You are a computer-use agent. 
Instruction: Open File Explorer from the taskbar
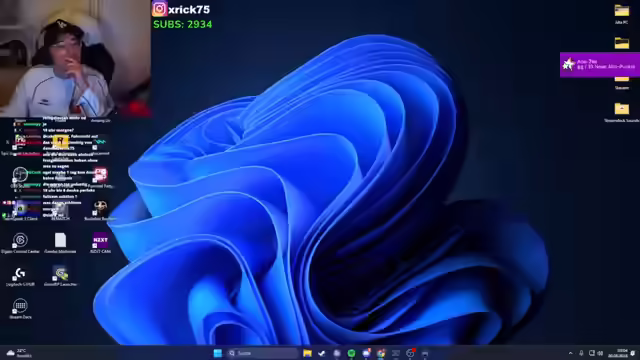[x=307, y=353]
